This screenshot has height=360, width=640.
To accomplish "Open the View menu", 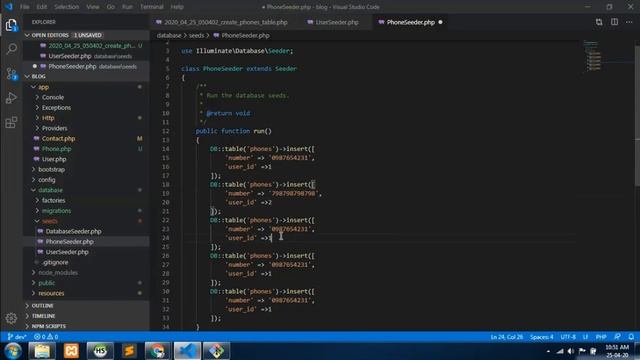I will [x=93, y=7].
